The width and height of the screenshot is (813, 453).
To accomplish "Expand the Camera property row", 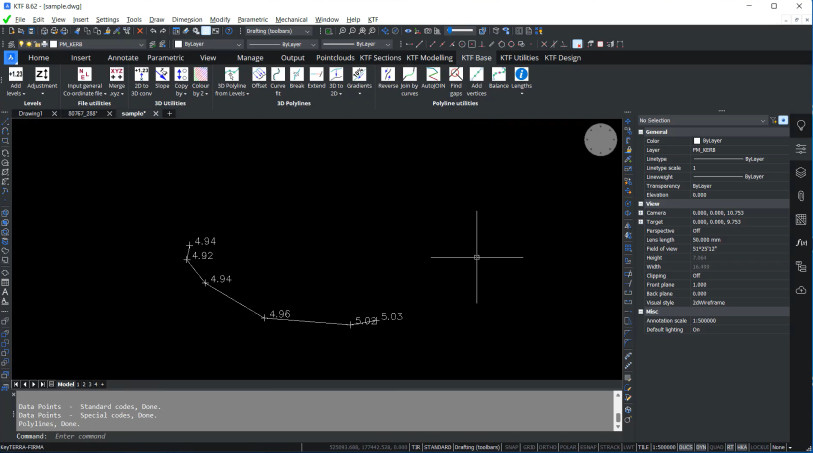I will (x=641, y=213).
